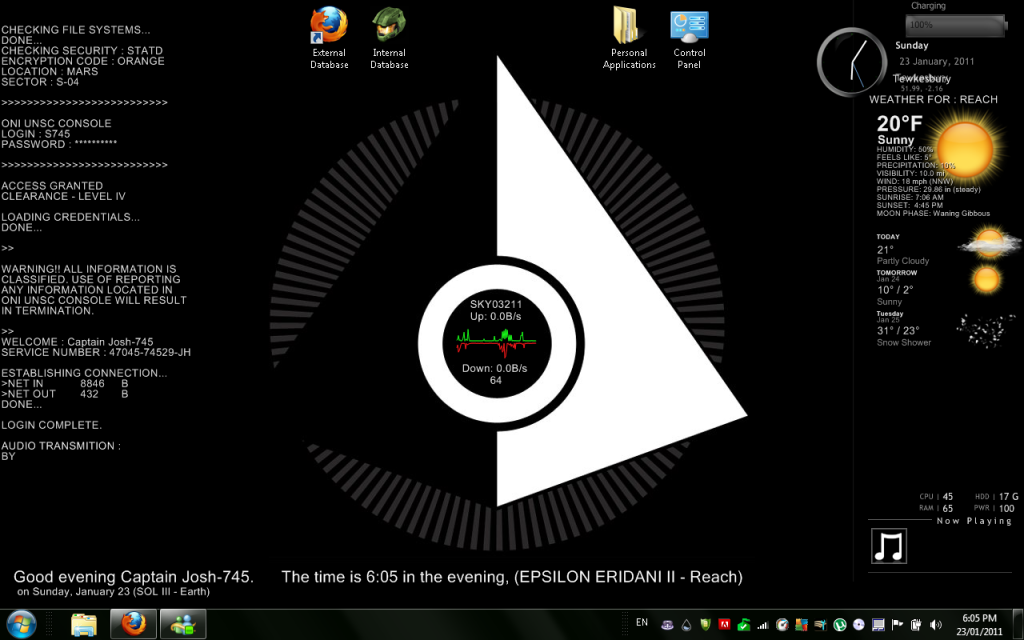This screenshot has width=1024, height=640.
Task: Open the Action Center flag icon
Action: tap(897, 624)
